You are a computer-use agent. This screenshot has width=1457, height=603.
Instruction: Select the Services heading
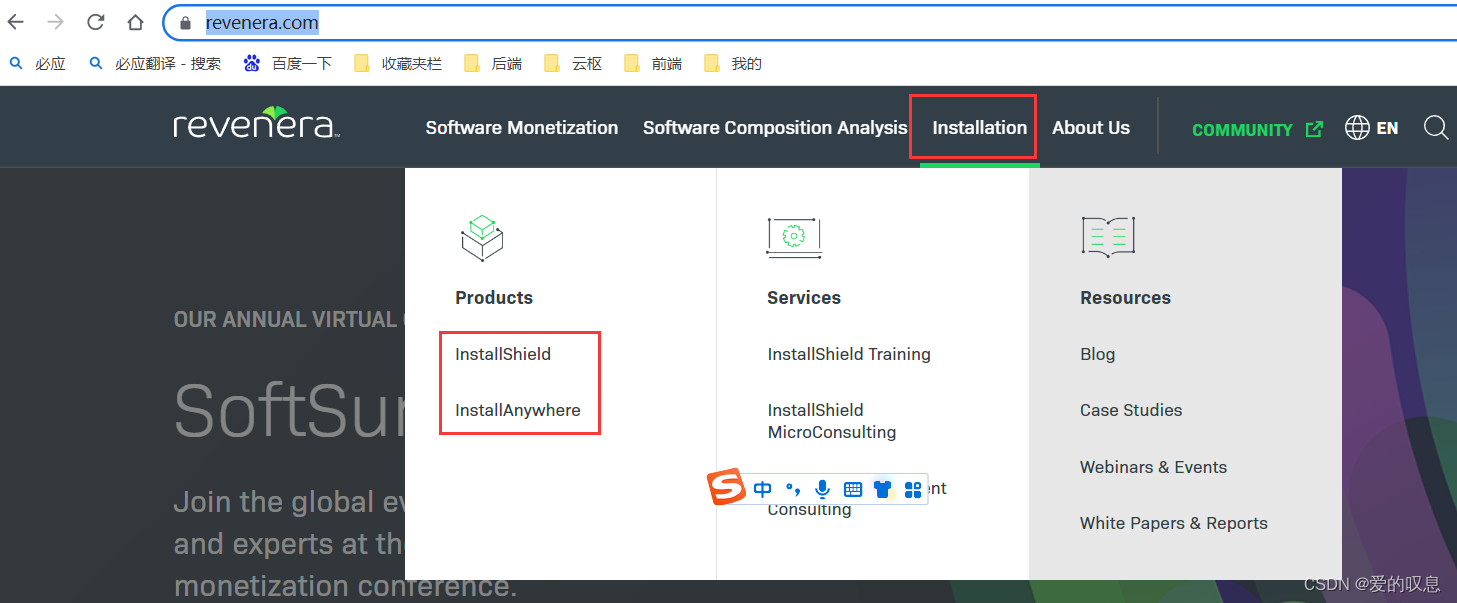coord(804,298)
